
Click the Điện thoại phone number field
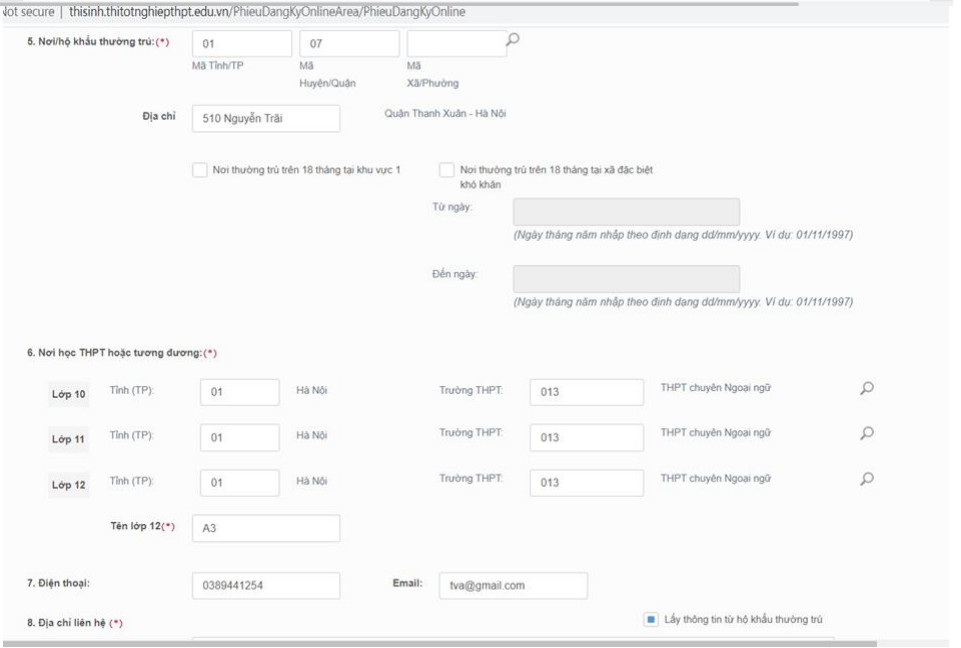click(265, 586)
